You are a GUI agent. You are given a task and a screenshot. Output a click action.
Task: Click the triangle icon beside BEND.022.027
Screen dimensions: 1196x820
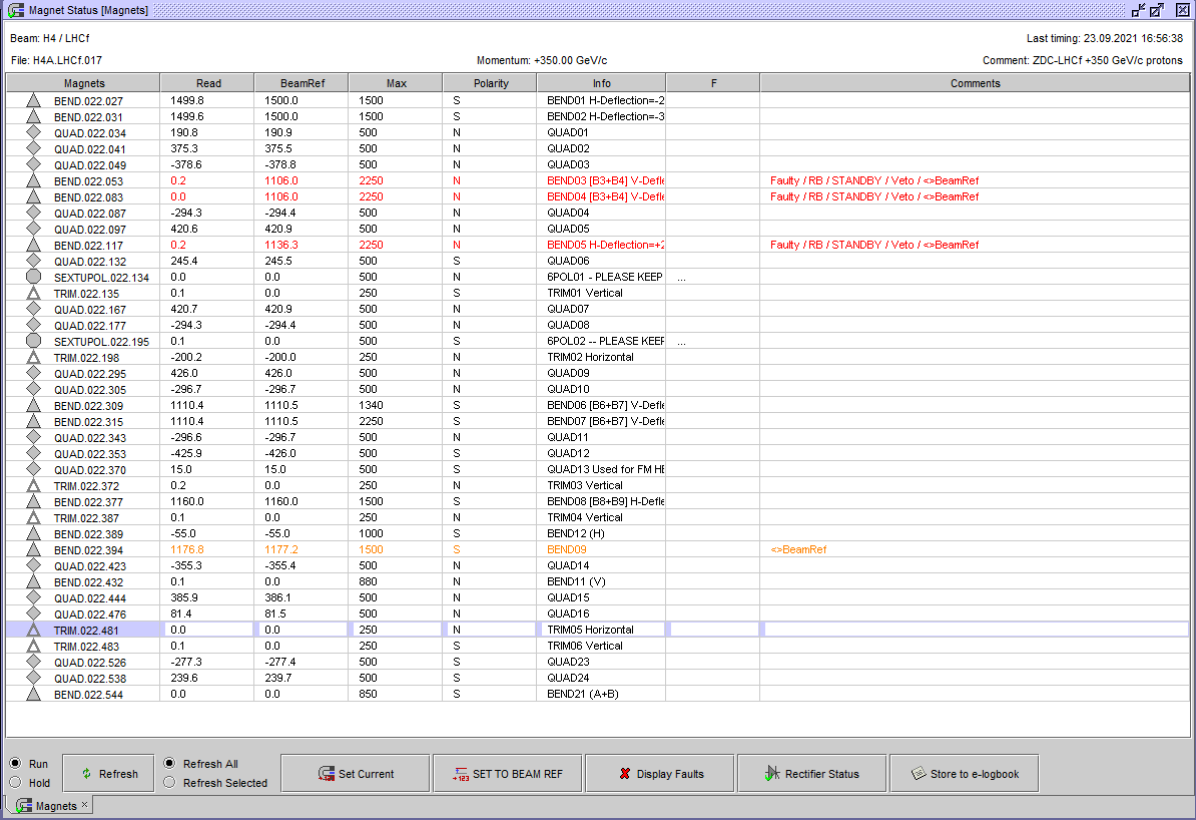33,101
